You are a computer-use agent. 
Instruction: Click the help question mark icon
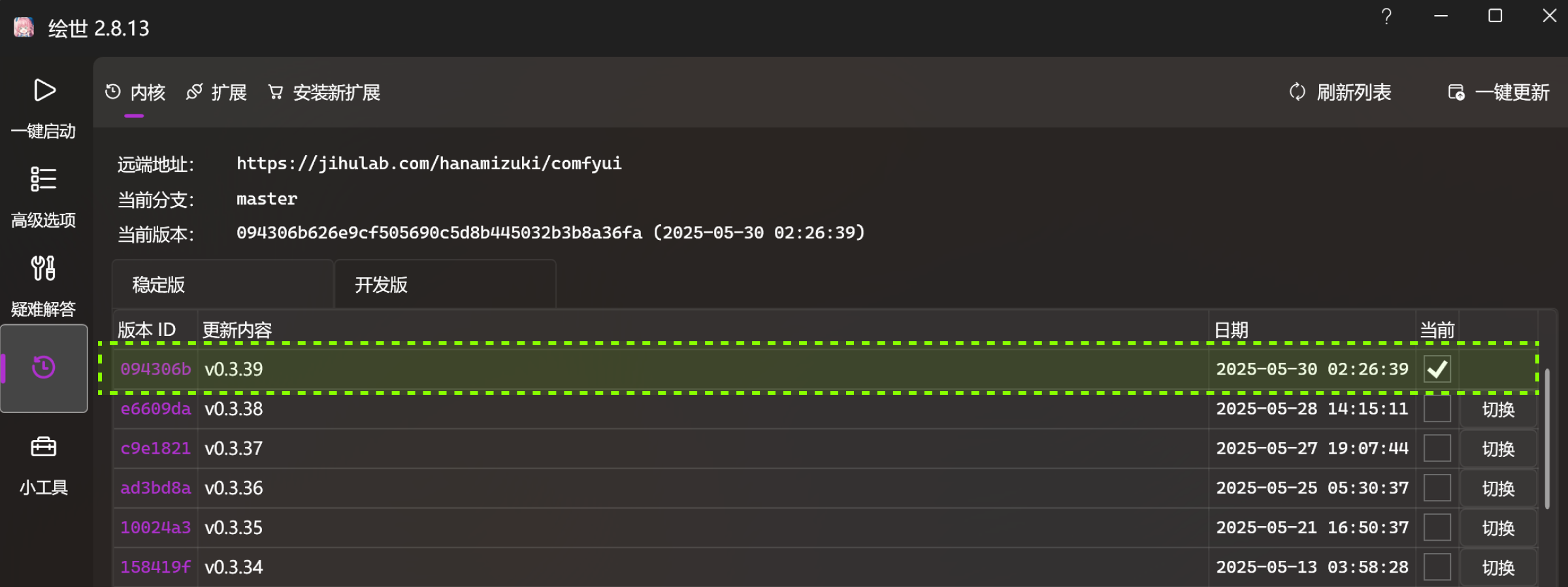(1386, 16)
